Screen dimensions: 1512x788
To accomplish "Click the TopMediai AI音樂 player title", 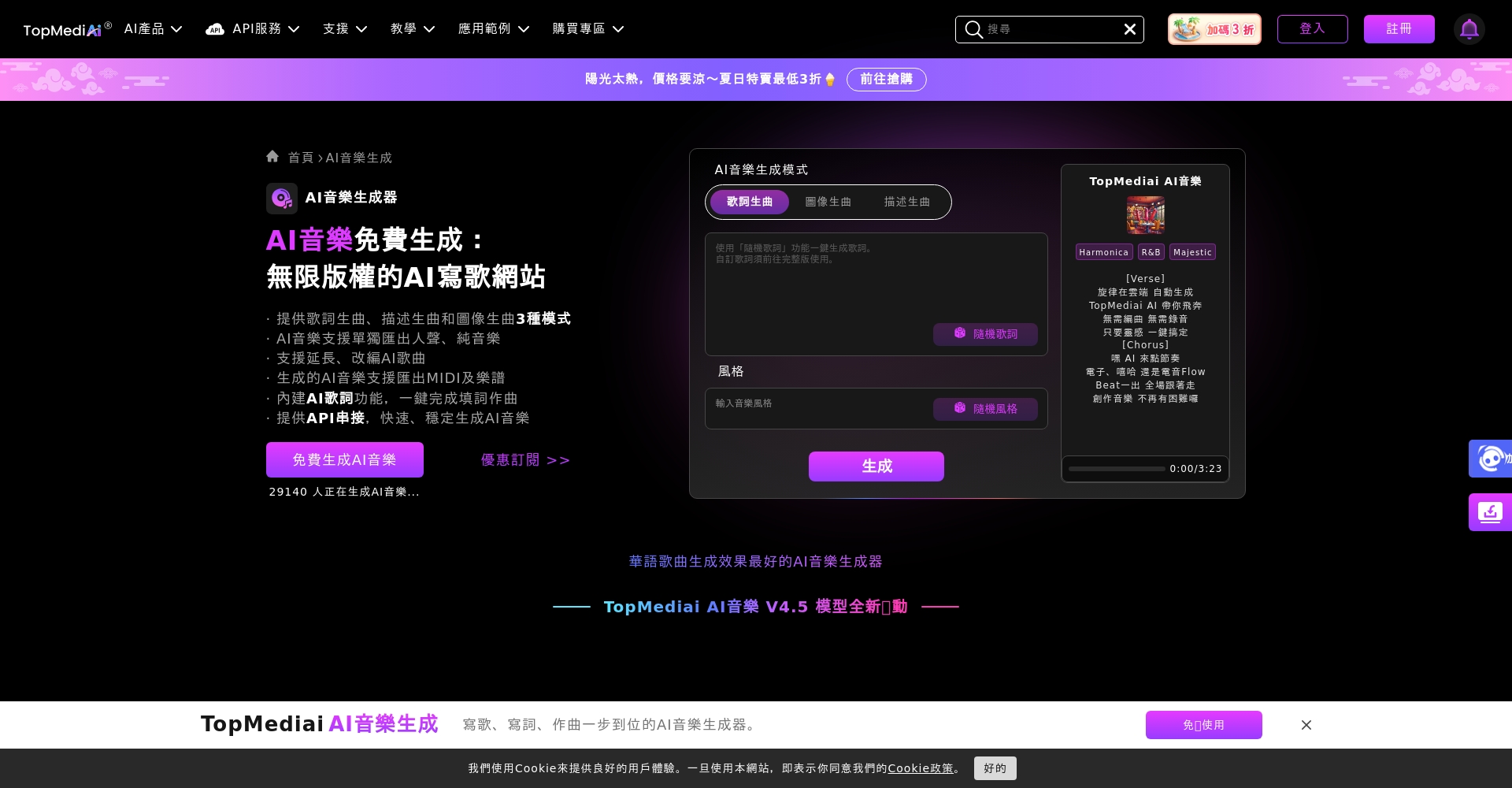I will pos(1146,181).
